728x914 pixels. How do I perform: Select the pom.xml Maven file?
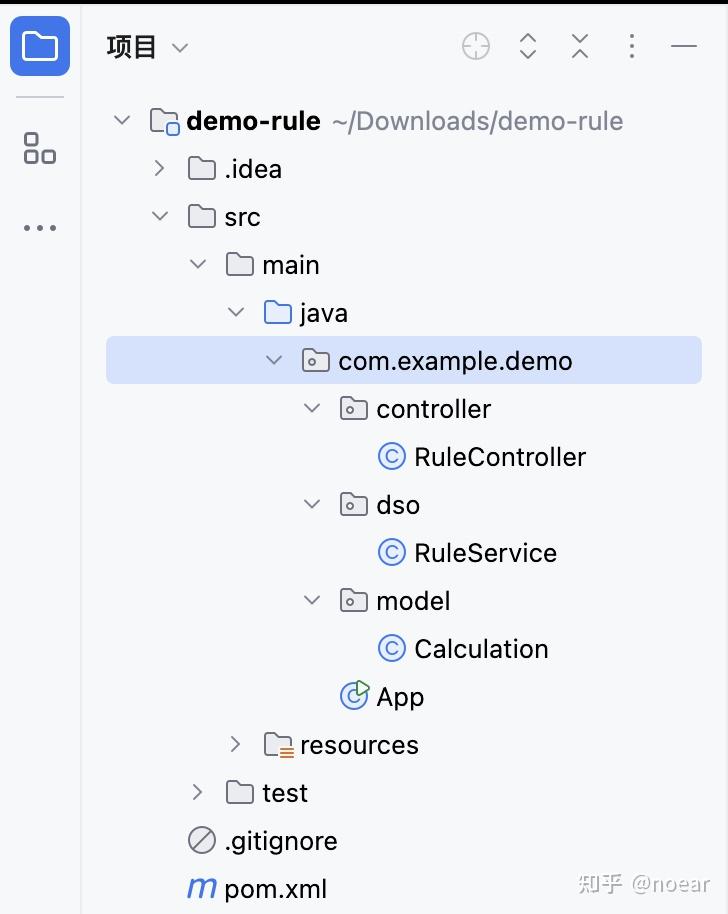coord(275,889)
